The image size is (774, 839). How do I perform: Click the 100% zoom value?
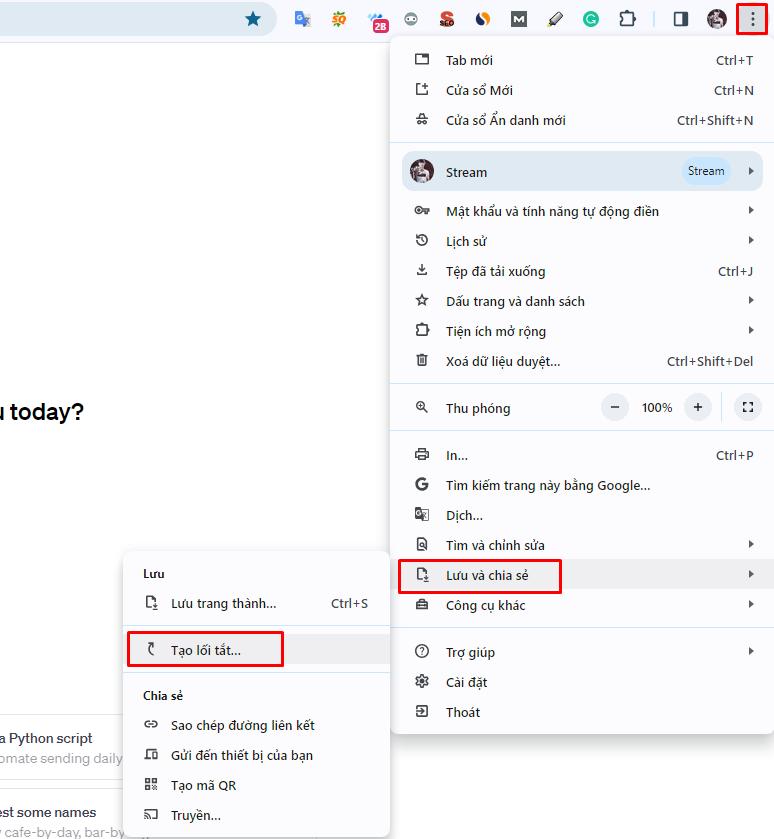tap(656, 408)
